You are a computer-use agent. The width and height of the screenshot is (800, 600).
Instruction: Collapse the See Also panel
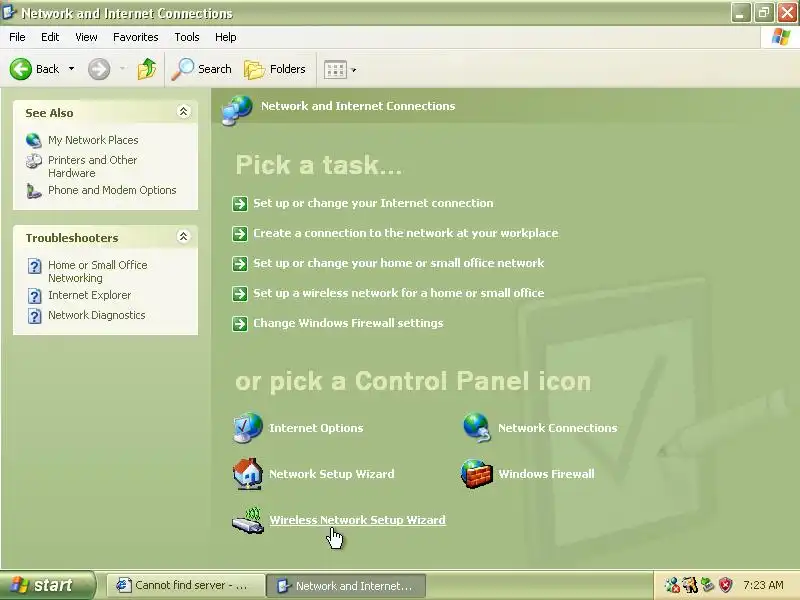183,111
